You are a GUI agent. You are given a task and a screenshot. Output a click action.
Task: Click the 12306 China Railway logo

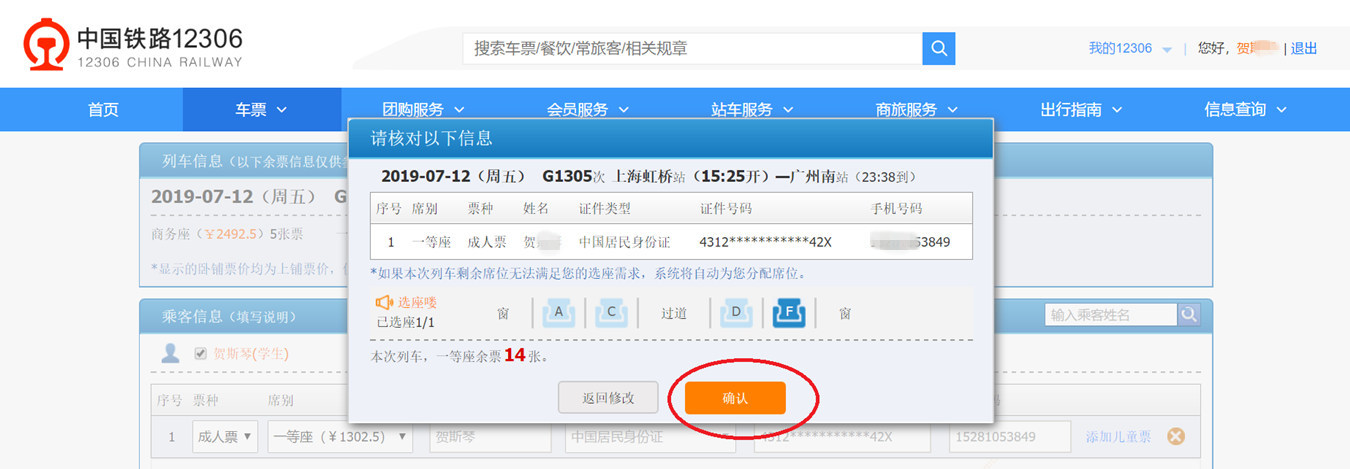point(133,48)
